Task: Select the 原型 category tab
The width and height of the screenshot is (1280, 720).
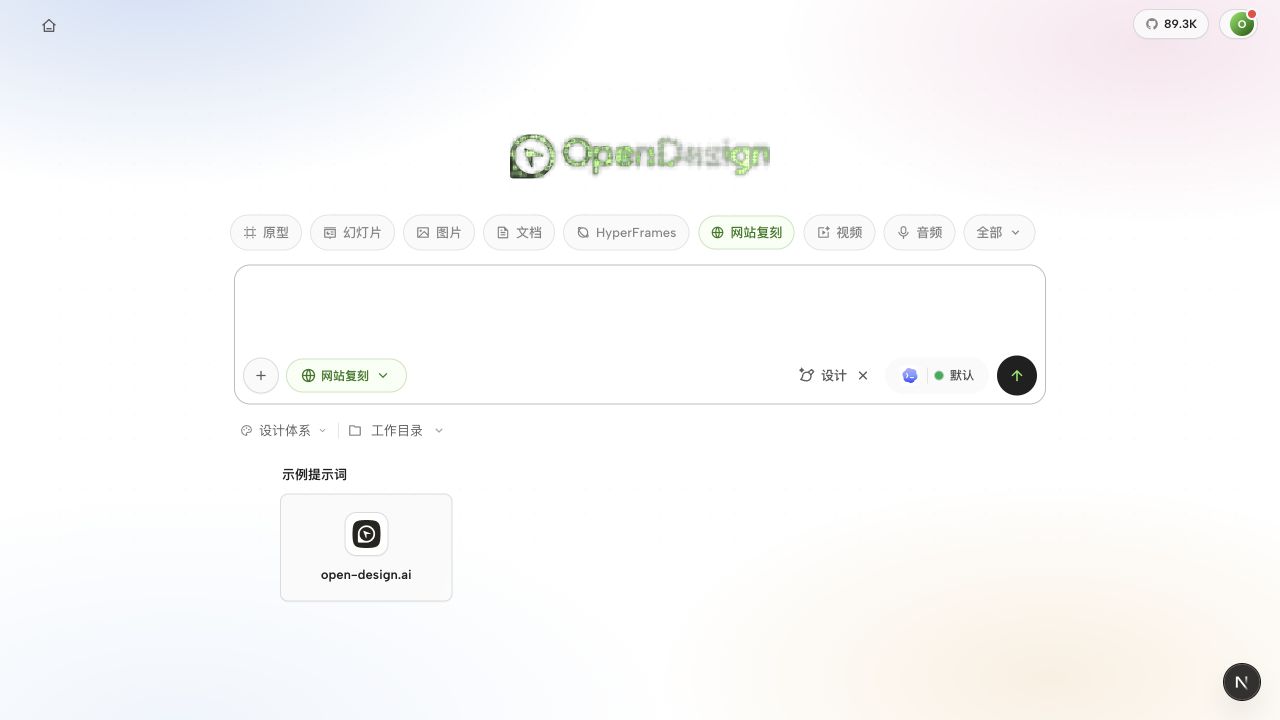Action: tap(266, 232)
